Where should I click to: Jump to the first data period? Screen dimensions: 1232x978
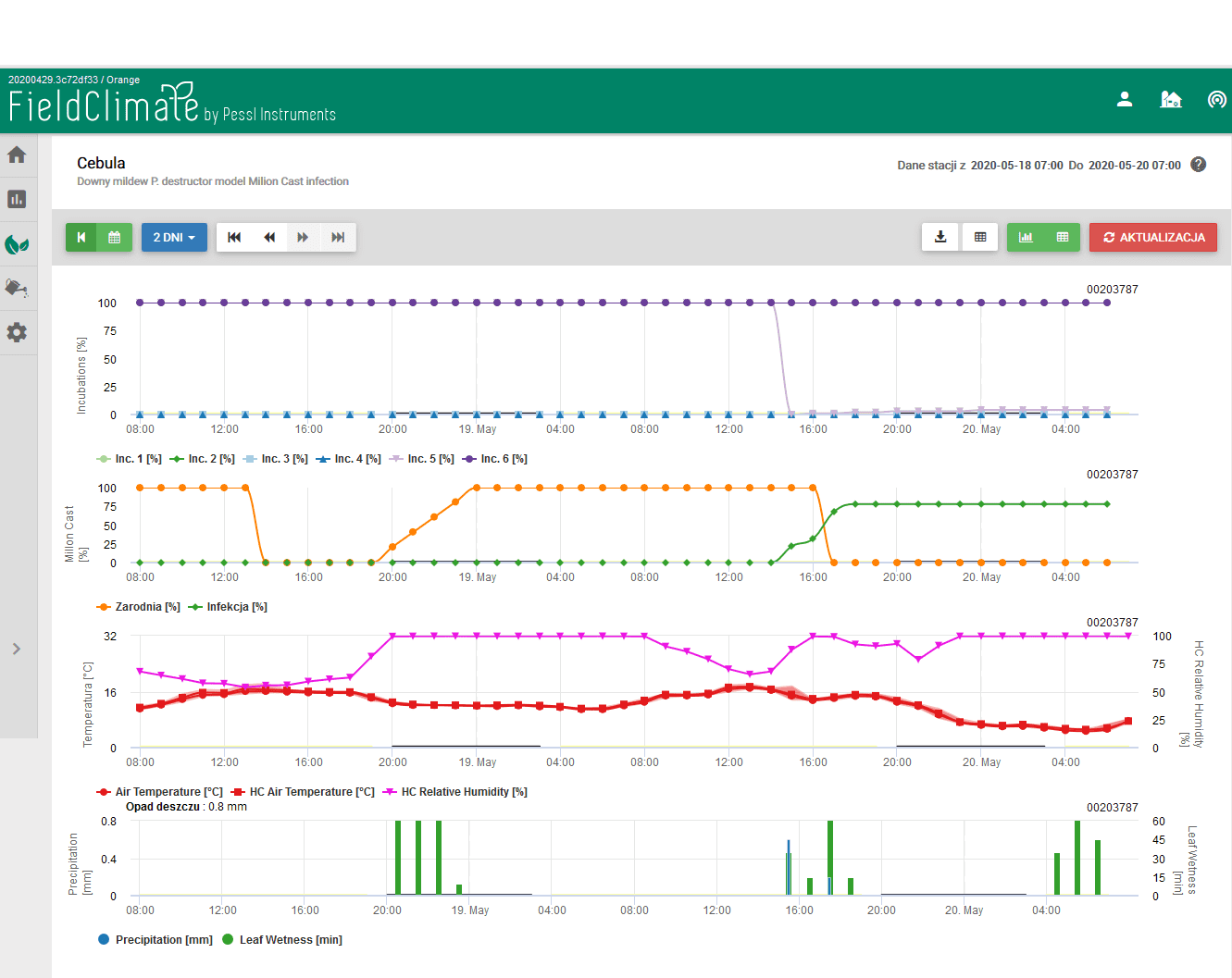click(x=234, y=238)
